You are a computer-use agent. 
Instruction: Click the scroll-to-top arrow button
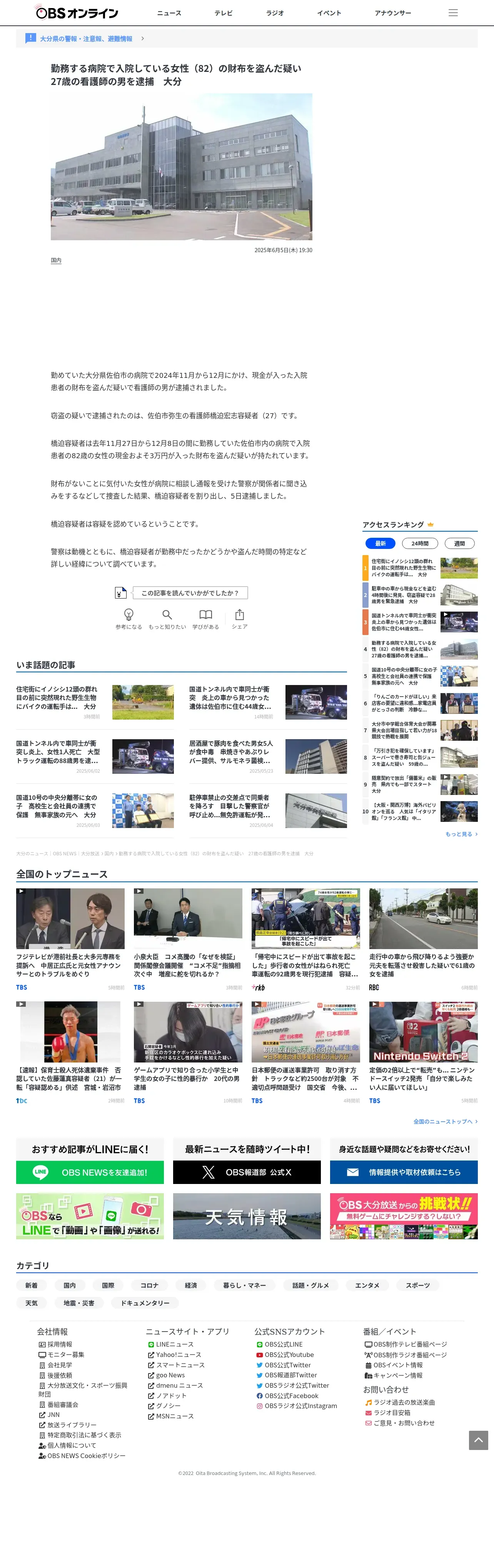478,1440
